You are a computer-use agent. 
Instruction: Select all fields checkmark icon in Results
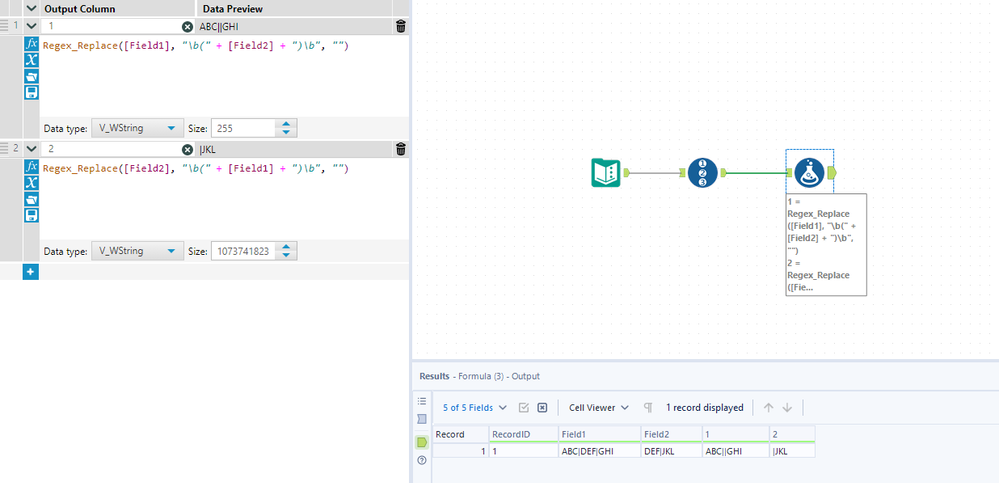pos(524,408)
